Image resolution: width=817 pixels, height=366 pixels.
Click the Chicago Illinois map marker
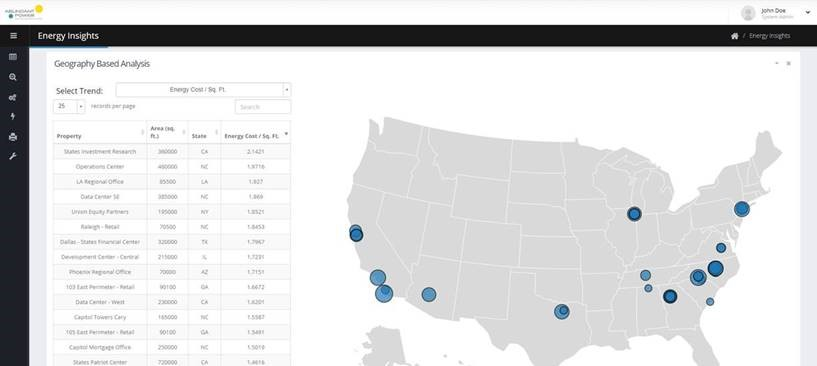click(634, 214)
